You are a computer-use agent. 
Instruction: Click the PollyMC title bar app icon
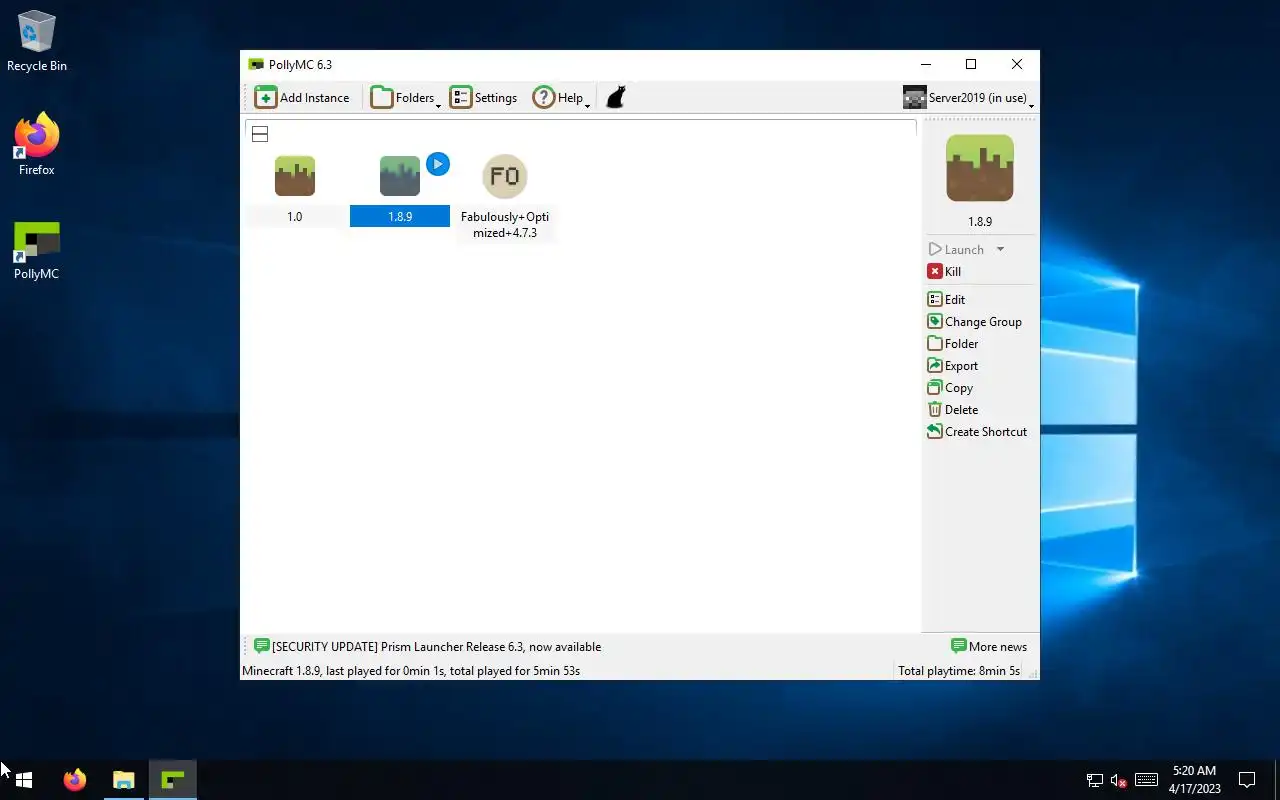257,65
